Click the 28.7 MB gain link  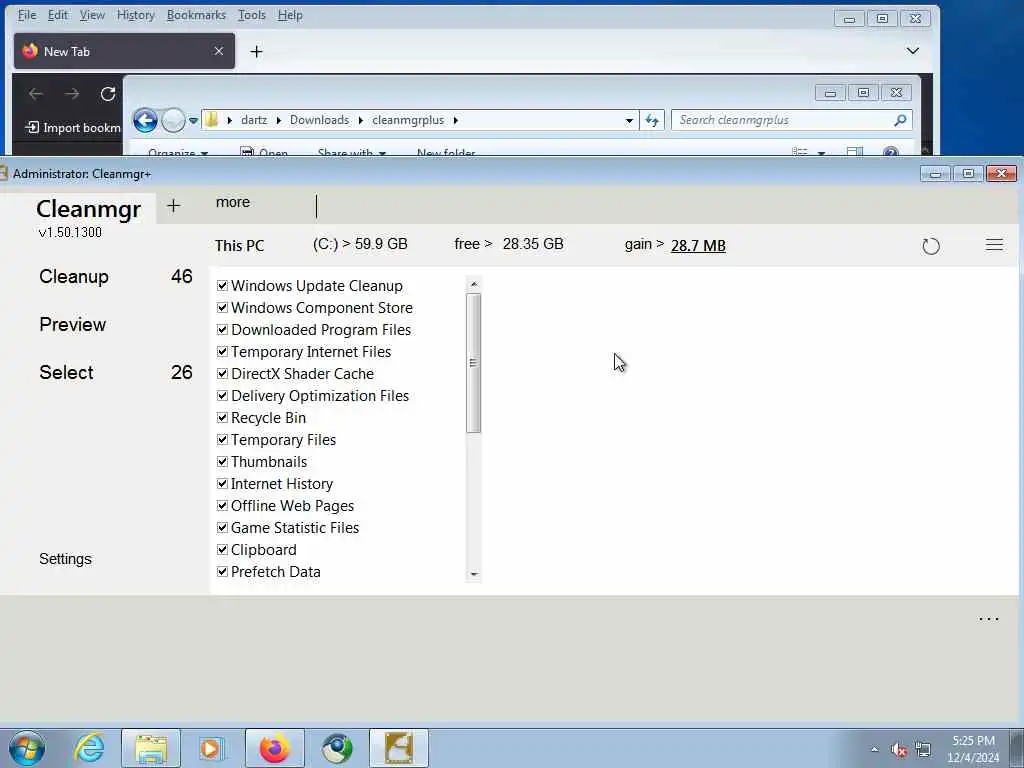click(698, 246)
